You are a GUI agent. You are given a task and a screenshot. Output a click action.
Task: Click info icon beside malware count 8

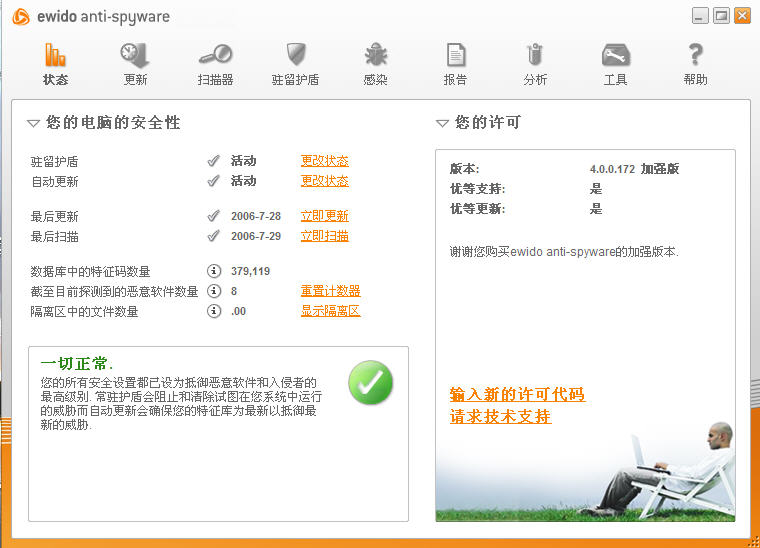point(214,291)
